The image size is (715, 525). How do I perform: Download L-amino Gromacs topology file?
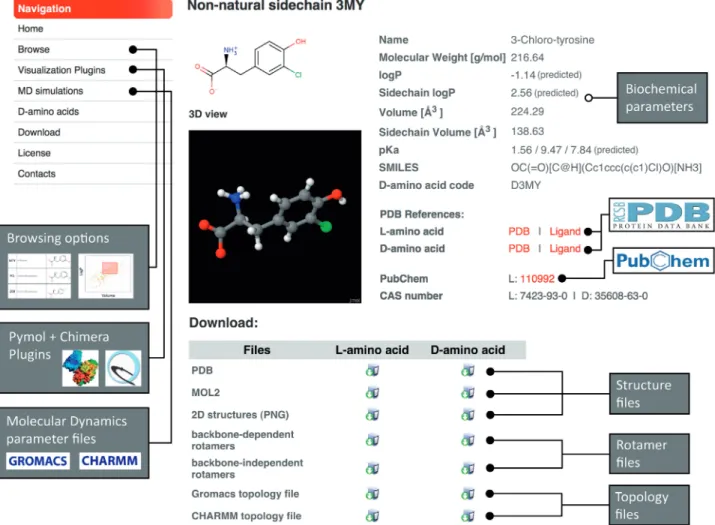[372, 494]
